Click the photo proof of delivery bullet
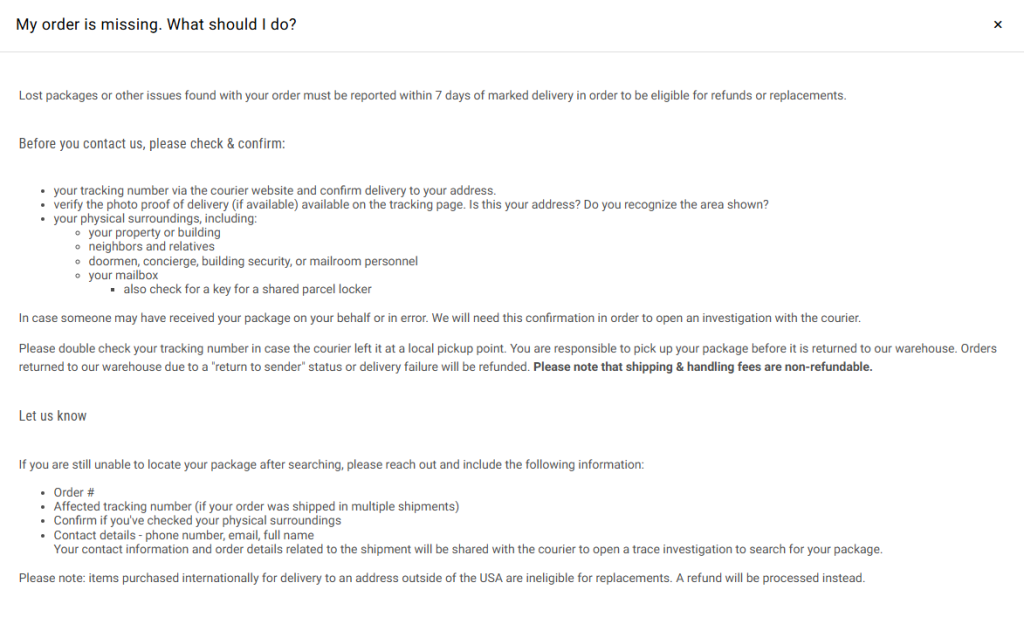Screen dimensions: 1024x617 coord(411,205)
